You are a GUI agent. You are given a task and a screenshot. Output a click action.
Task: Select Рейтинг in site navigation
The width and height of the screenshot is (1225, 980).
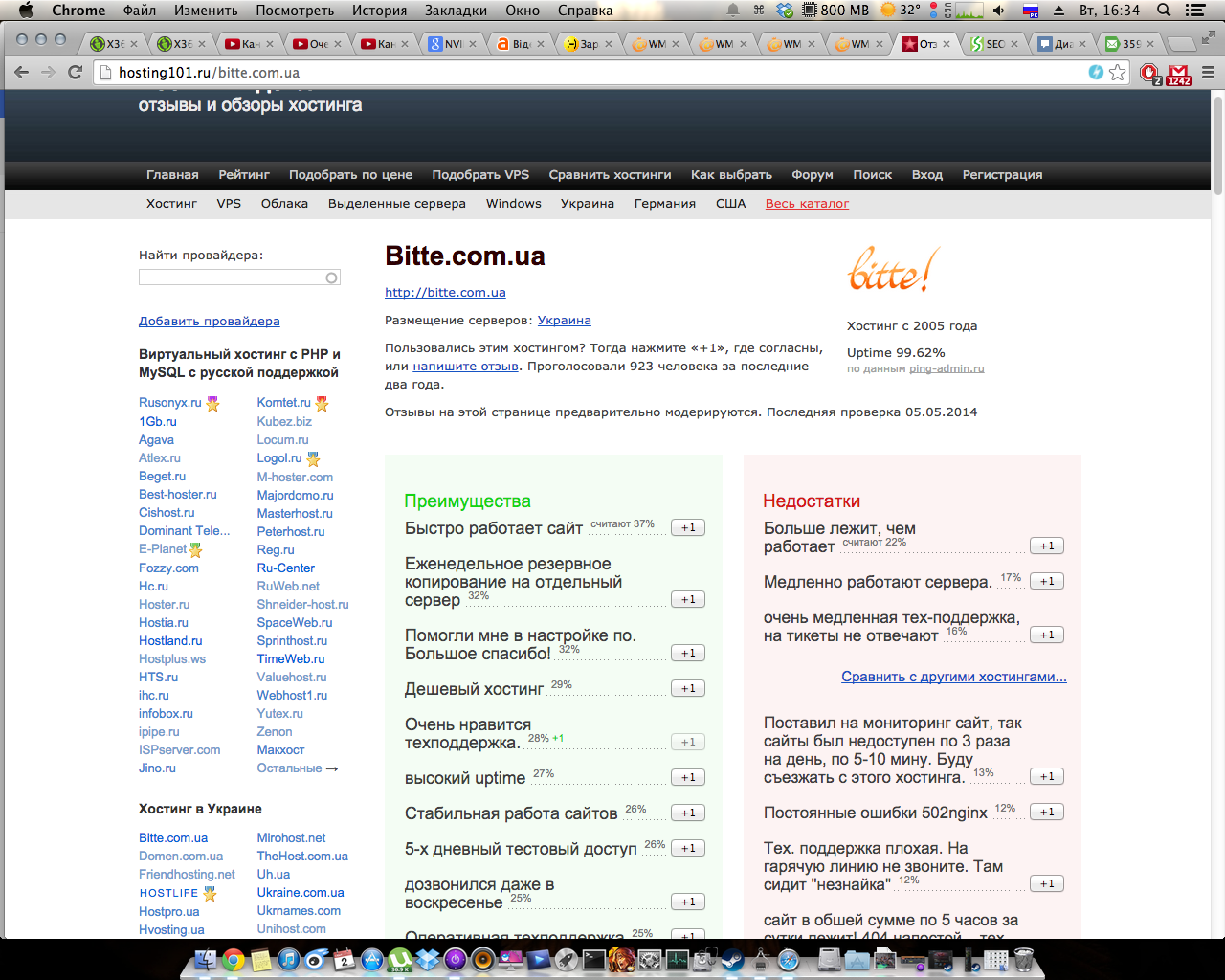(244, 174)
